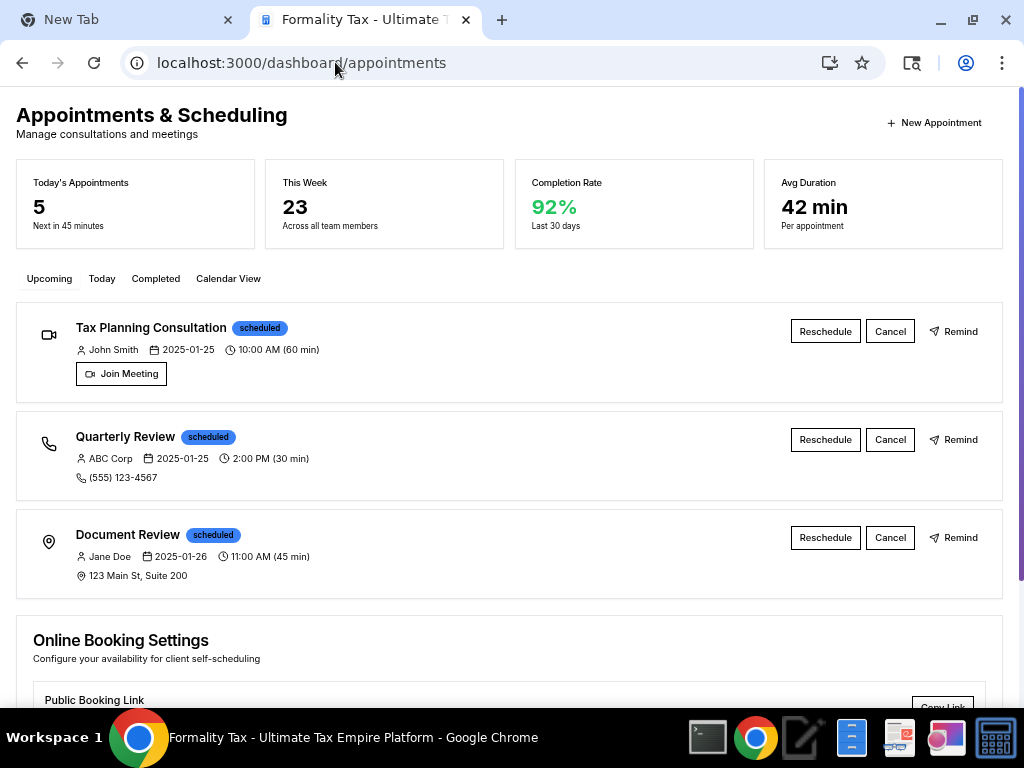This screenshot has width=1024, height=768.
Task: Click the video camera icon for Tax Planning Consultation
Action: 49,335
